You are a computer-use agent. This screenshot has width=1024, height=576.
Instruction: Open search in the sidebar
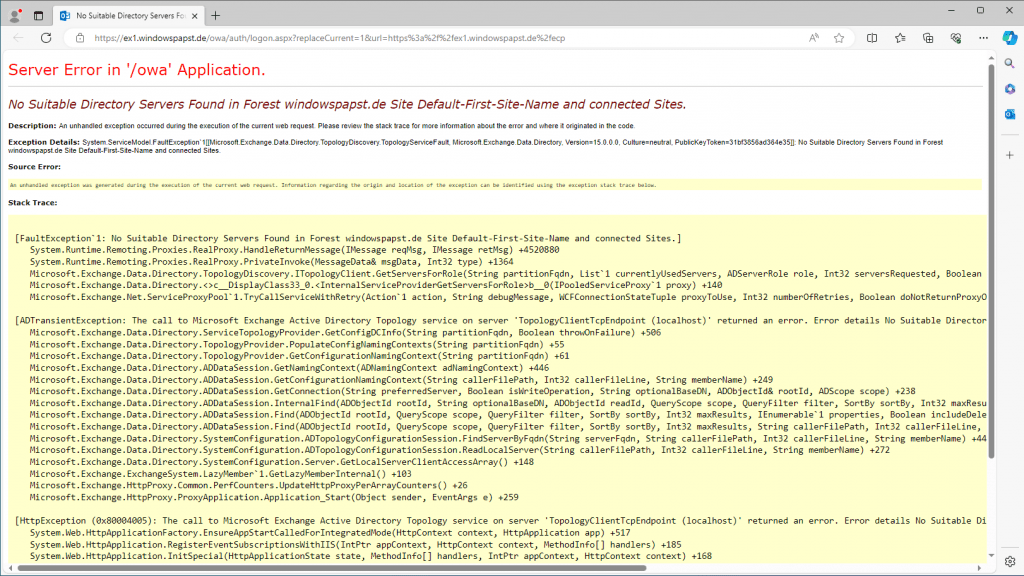coord(1009,62)
